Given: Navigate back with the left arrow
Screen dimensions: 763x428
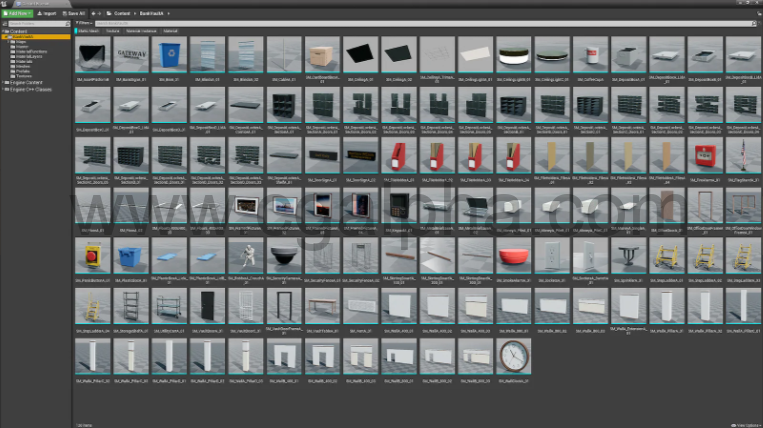Looking at the screenshot, I should [x=92, y=12].
